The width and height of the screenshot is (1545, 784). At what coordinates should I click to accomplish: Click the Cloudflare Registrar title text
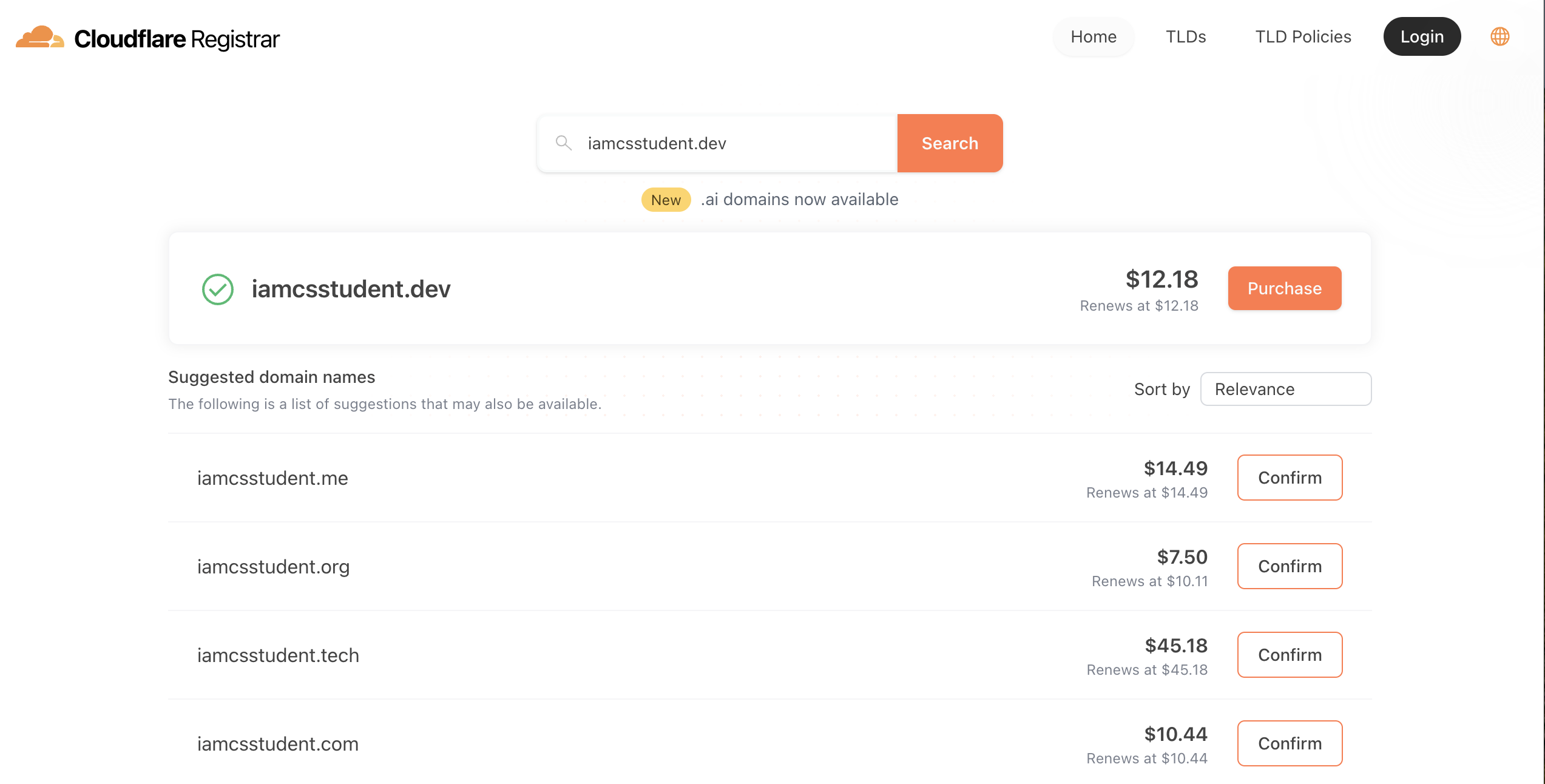177,39
